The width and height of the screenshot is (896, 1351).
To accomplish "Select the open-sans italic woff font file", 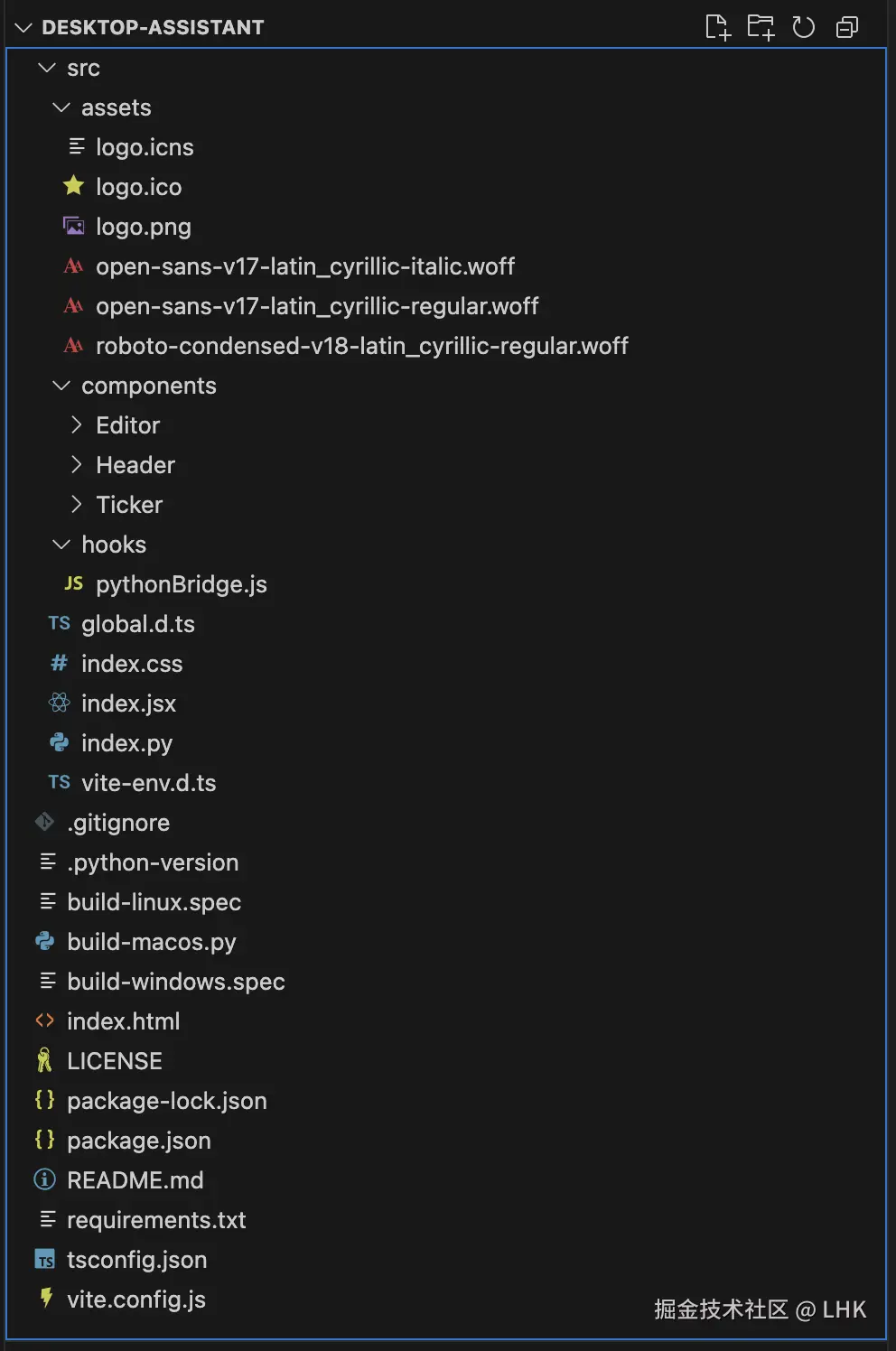I will click(x=304, y=266).
